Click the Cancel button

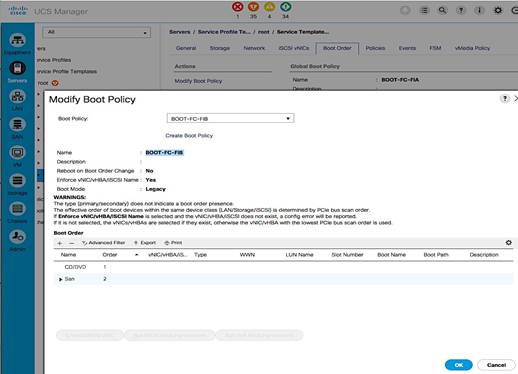tap(496, 365)
